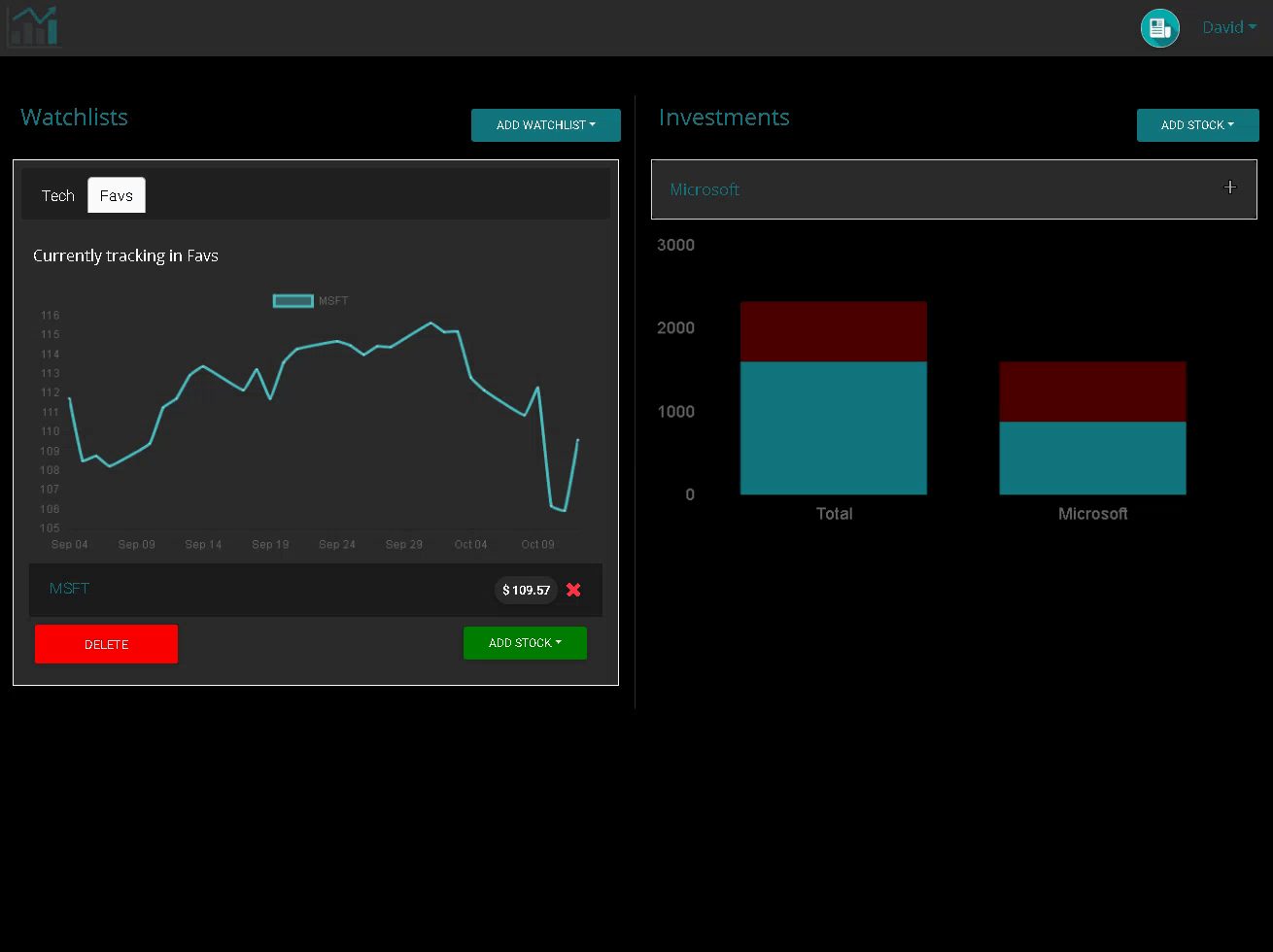Open the David user dropdown
This screenshot has width=1273, height=952.
[x=1229, y=27]
